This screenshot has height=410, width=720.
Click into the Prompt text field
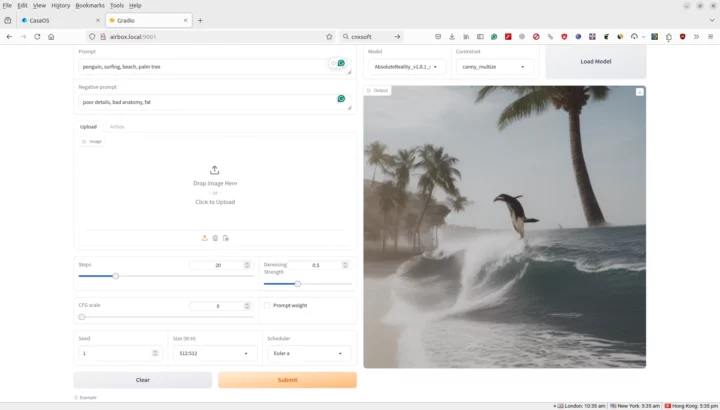214,67
